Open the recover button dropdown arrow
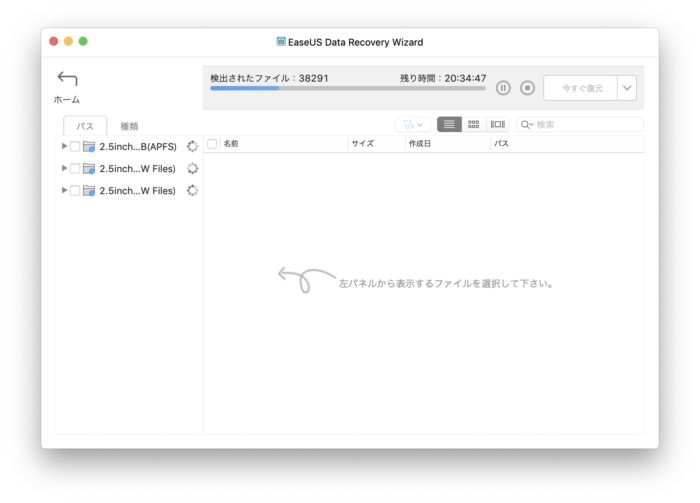This screenshot has height=503, width=700. tap(627, 88)
